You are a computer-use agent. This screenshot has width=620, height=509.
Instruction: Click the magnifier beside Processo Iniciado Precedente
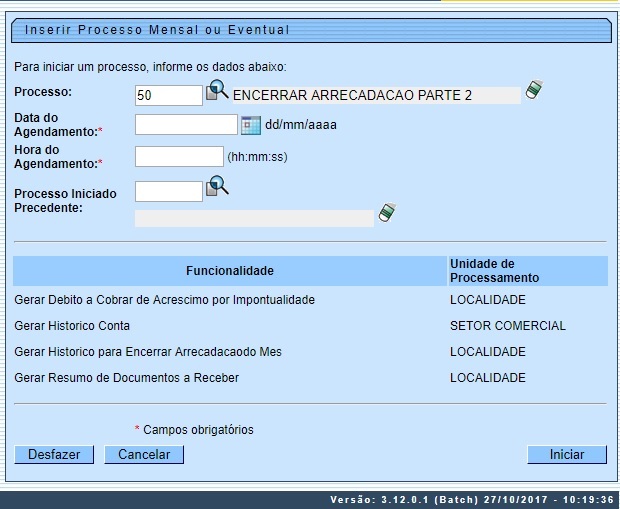[x=217, y=186]
